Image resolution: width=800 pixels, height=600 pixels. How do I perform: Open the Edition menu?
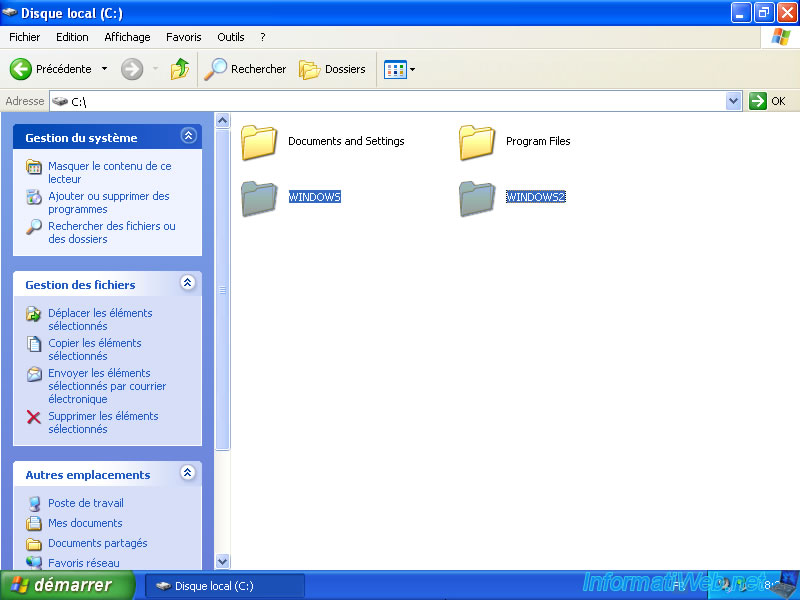pos(72,37)
